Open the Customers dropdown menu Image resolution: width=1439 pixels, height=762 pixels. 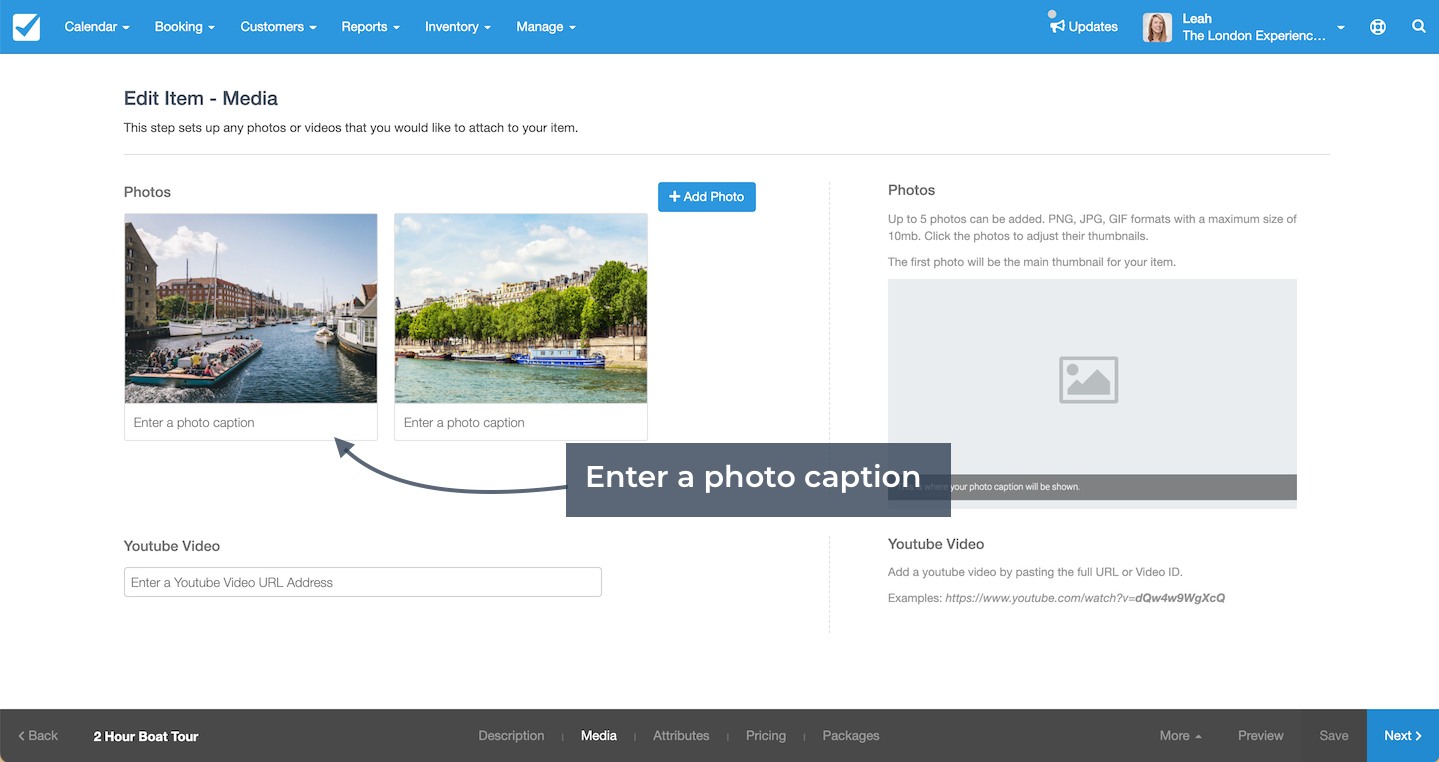[278, 27]
